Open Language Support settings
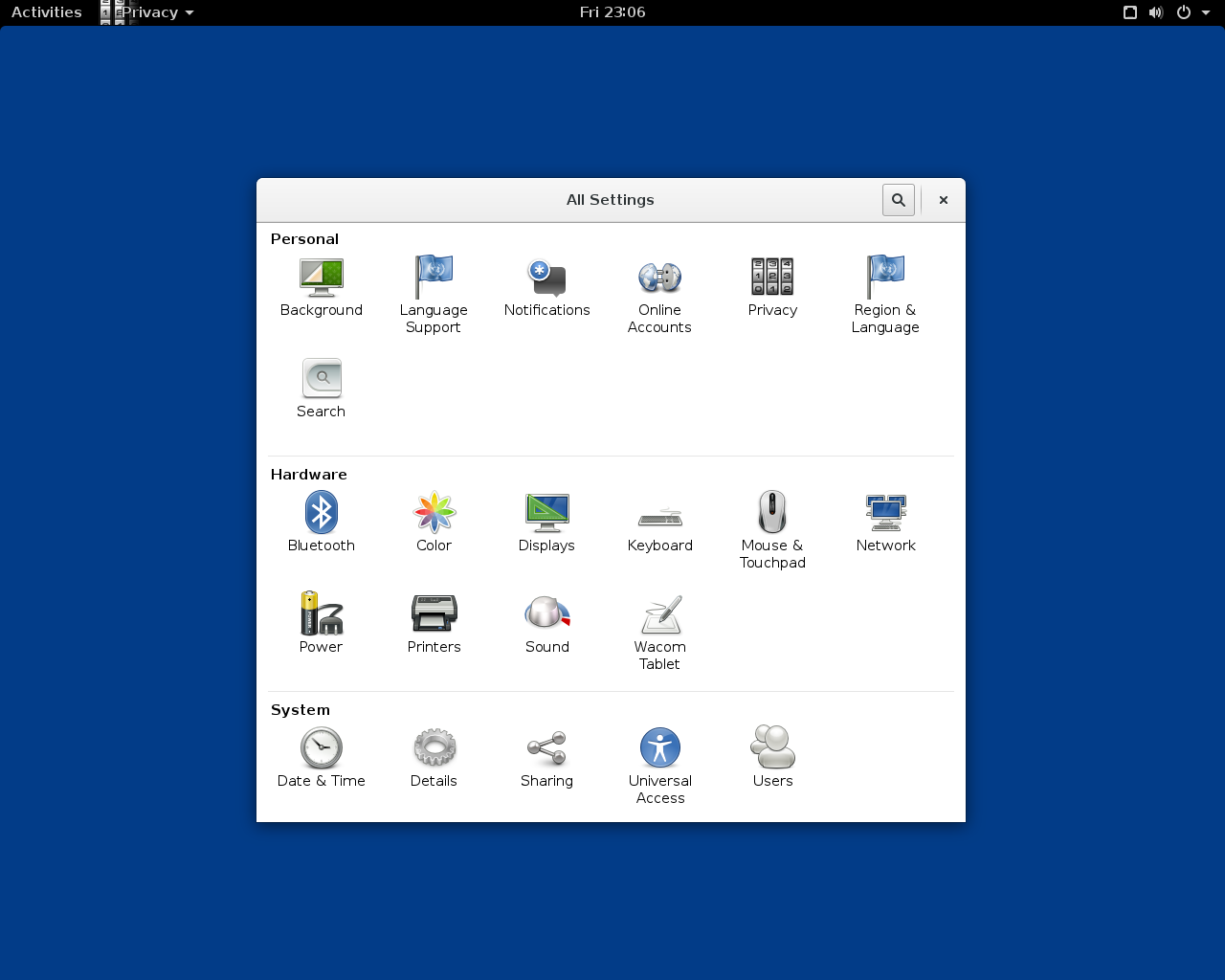Viewport: 1225px width, 980px height. 434,295
